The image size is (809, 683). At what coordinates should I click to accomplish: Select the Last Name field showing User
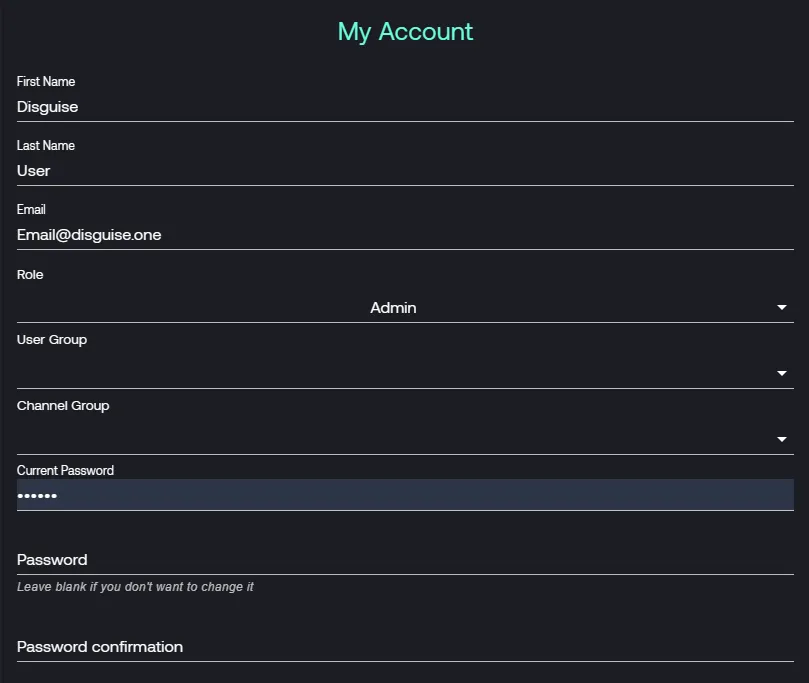click(x=400, y=170)
